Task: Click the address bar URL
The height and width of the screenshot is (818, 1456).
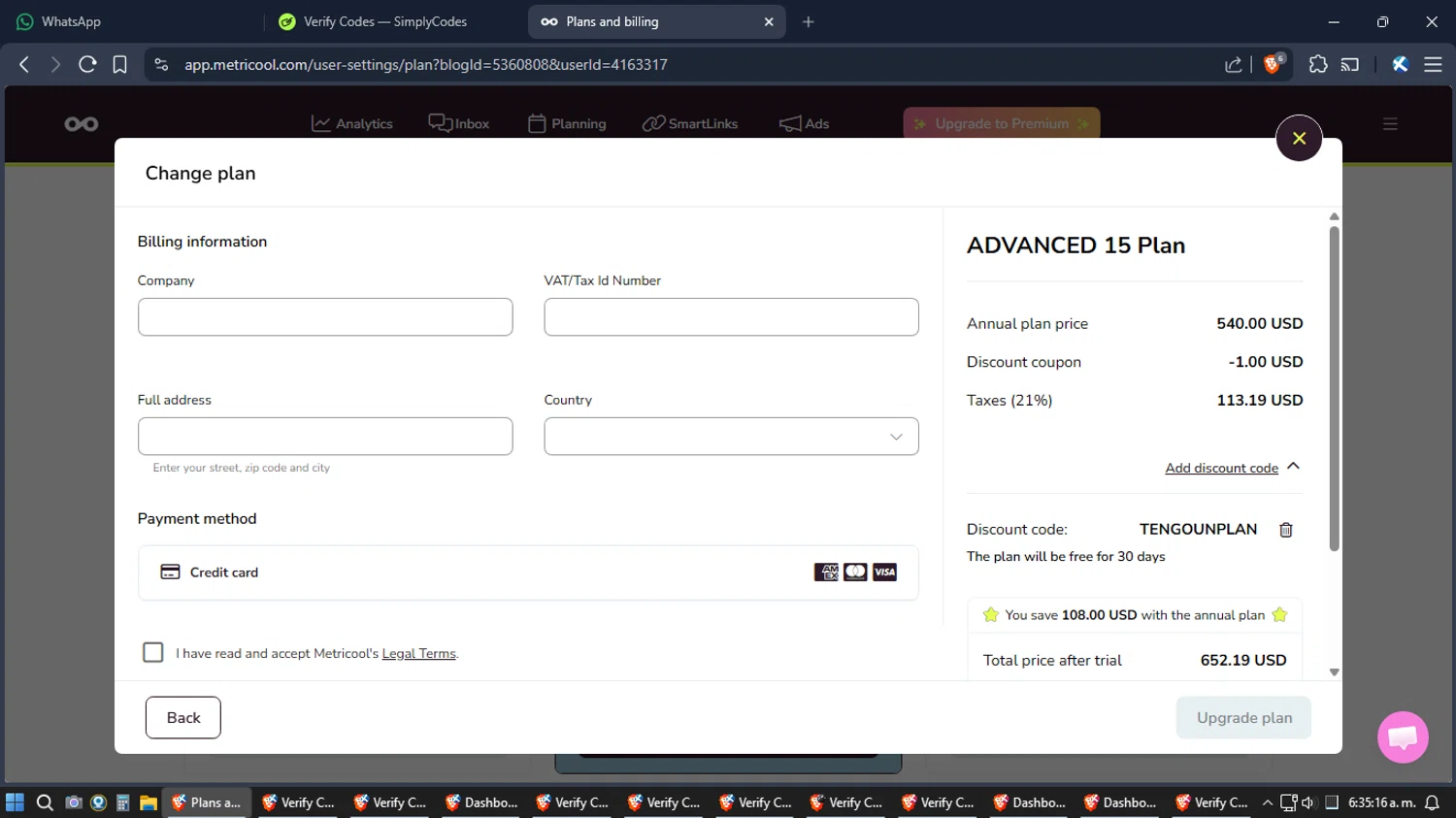Action: 426,65
